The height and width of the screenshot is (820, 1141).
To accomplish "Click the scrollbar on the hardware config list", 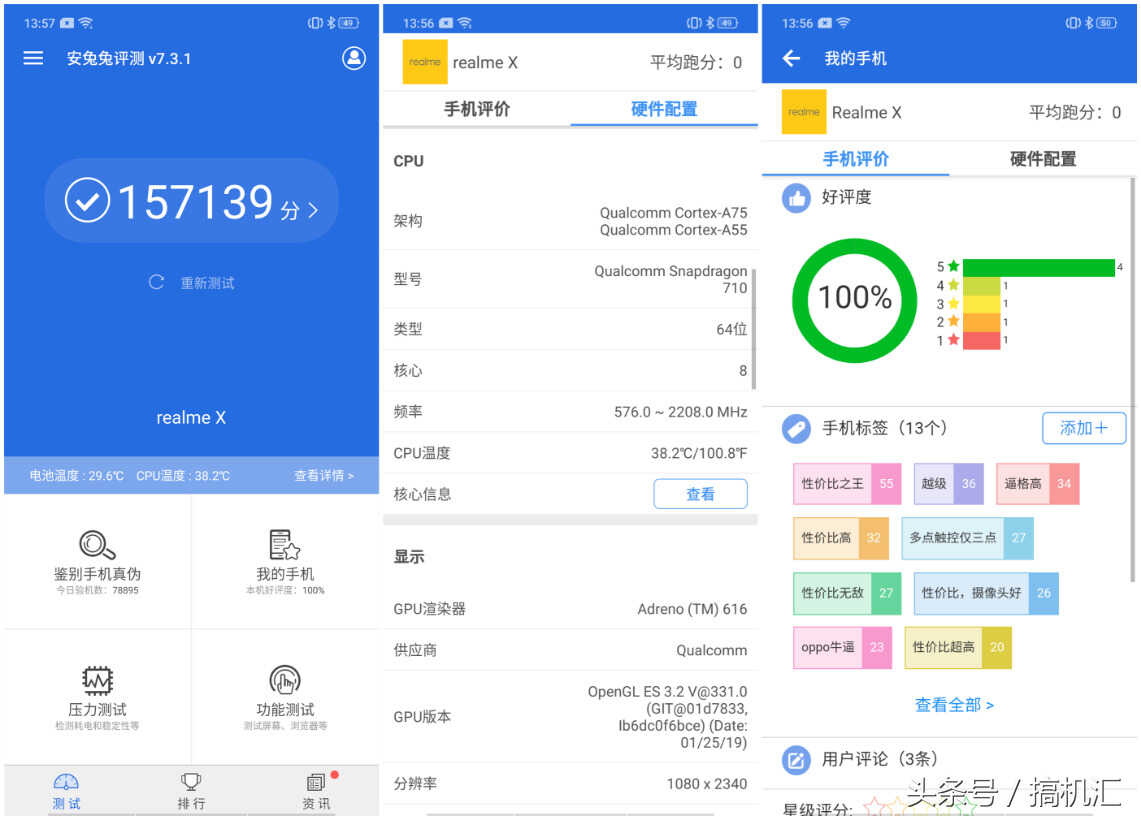I will [x=754, y=329].
